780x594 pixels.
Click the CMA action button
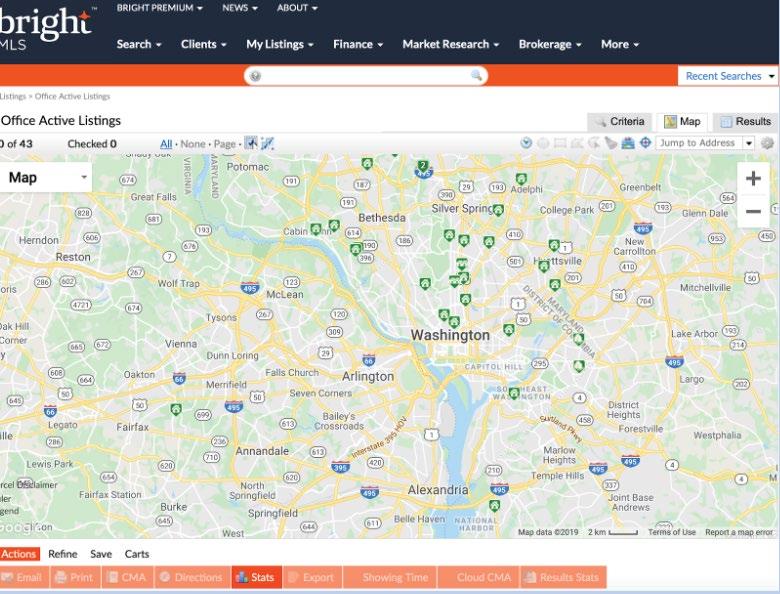click(128, 577)
